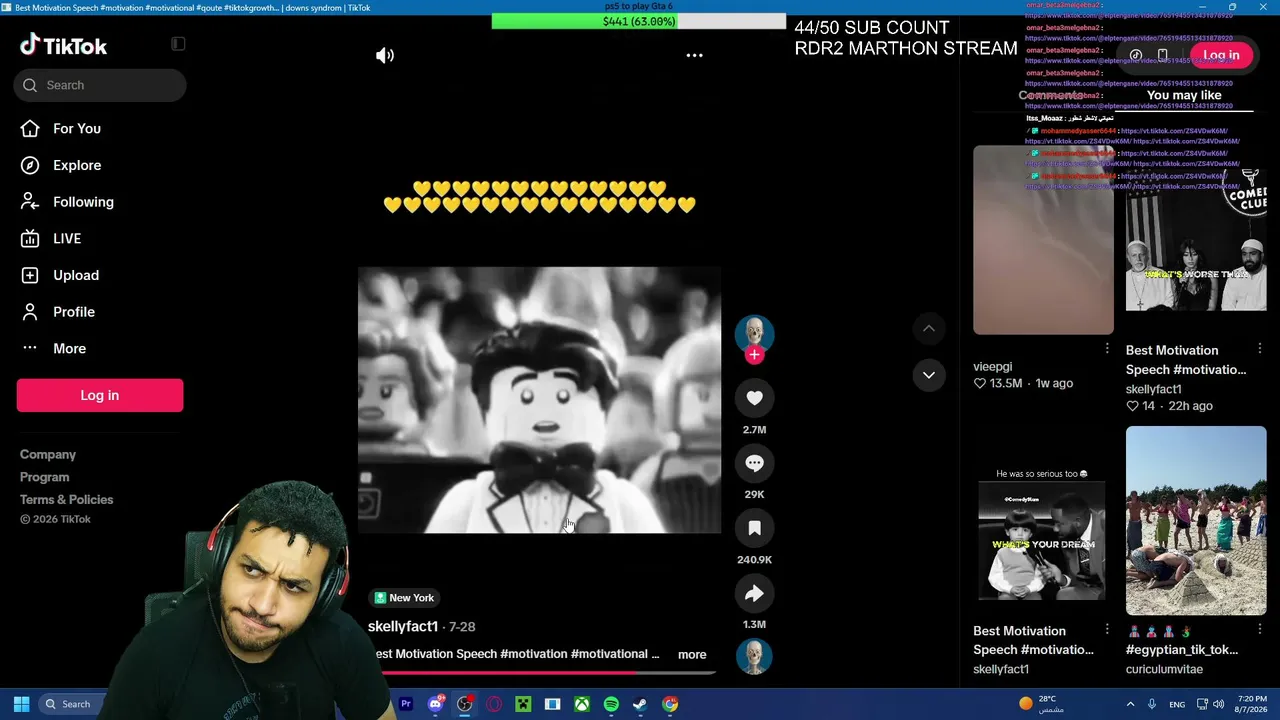Expand the Company footer section
Screen dimensions: 1280x720
point(48,455)
